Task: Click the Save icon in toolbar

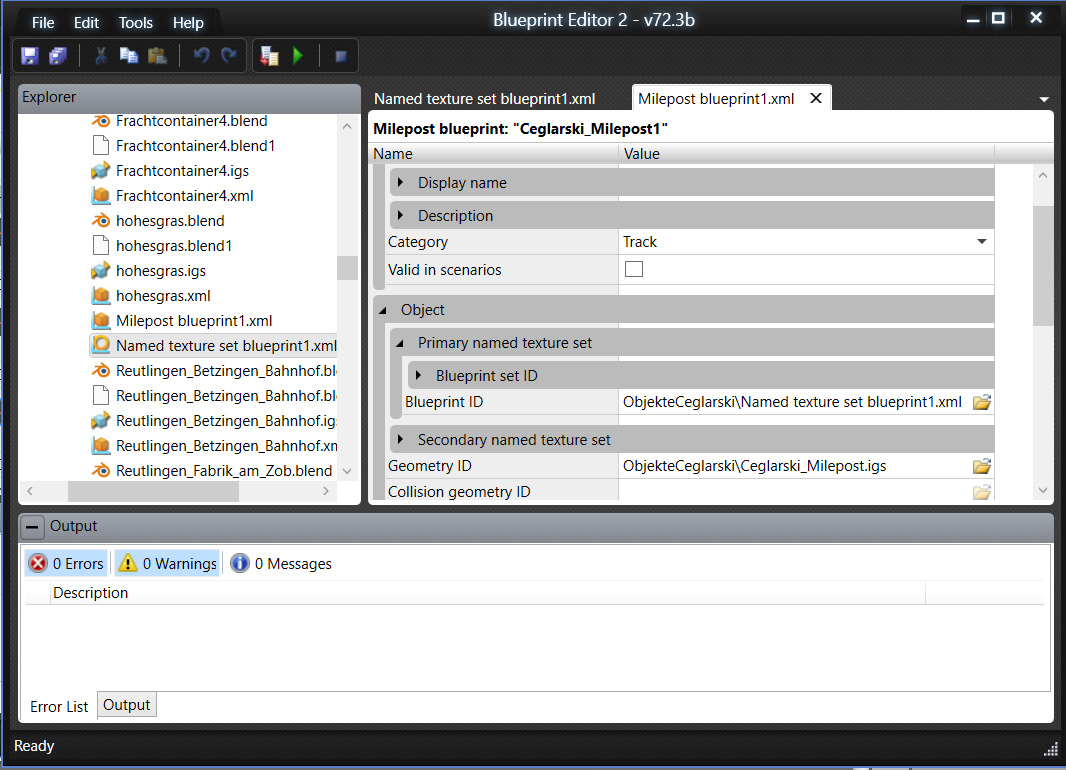Action: pyautogui.click(x=29, y=56)
